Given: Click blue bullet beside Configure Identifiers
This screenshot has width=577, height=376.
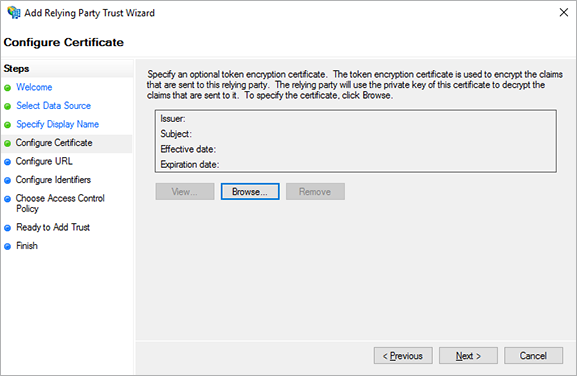Looking at the screenshot, I should 7,180.
